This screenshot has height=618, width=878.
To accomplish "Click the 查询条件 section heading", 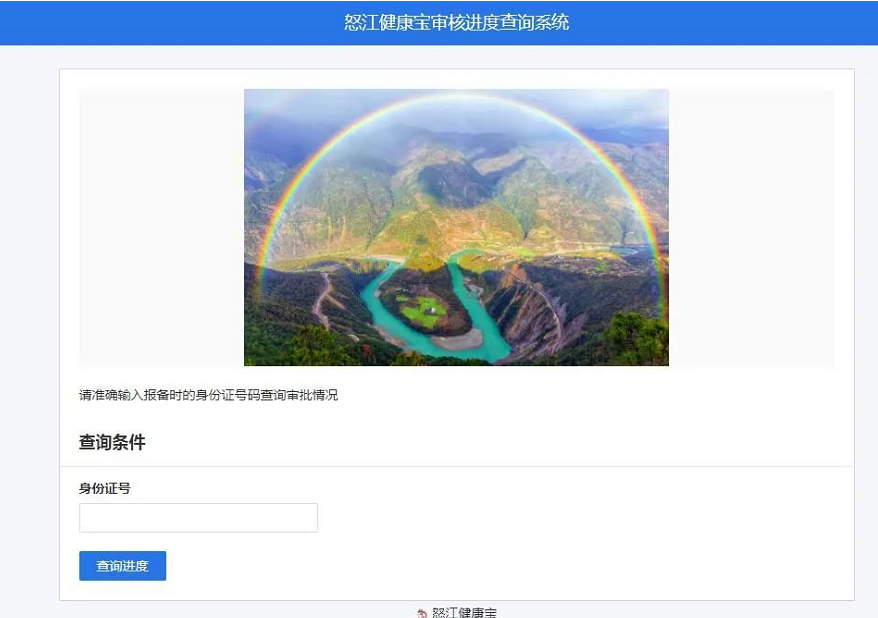I will click(x=112, y=442).
